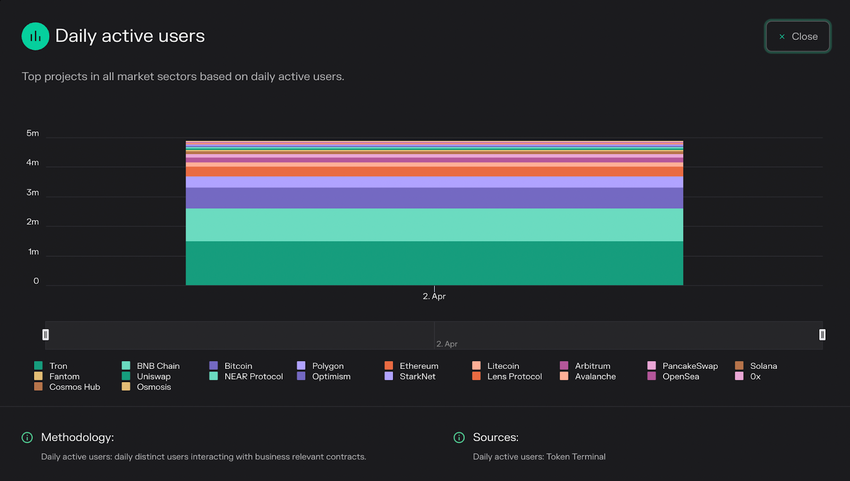
Task: Hide the Bitcoin series via legend
Action: 238,366
